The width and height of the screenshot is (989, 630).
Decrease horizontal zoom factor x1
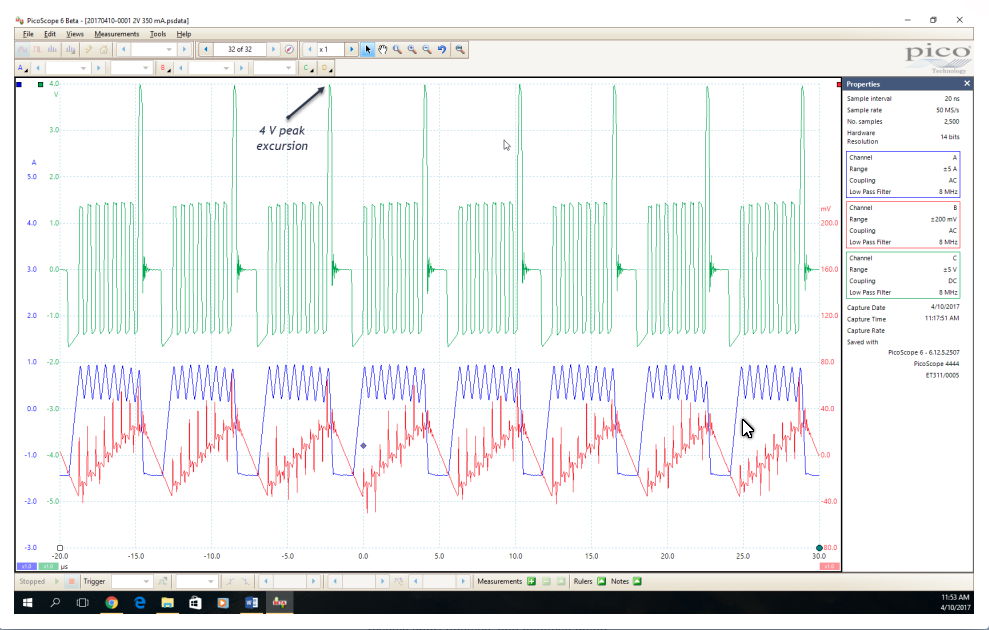point(309,49)
